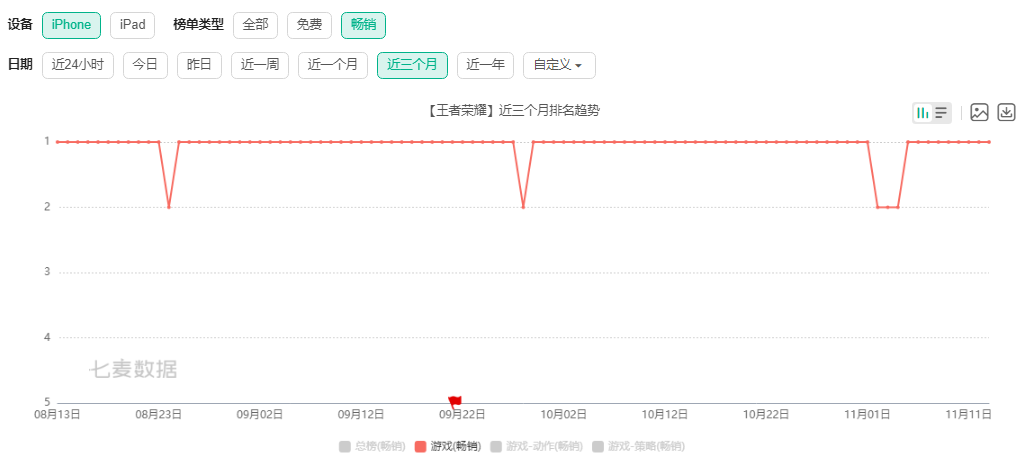Switch to bar chart view icon
The image size is (1022, 464).
pyautogui.click(x=922, y=113)
